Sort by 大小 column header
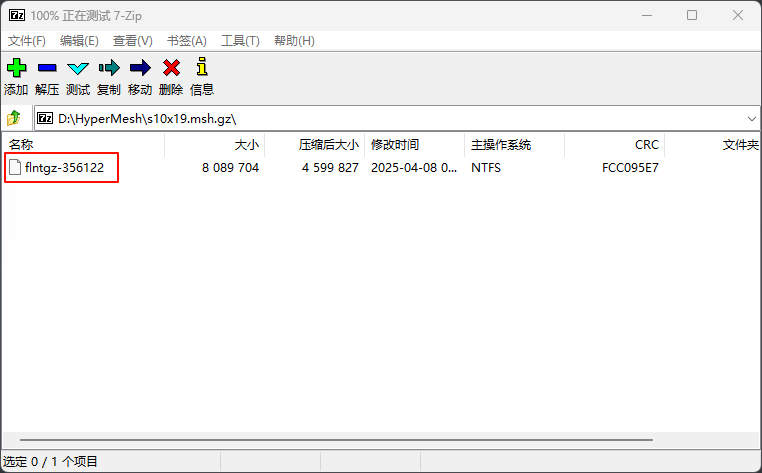 click(215, 144)
